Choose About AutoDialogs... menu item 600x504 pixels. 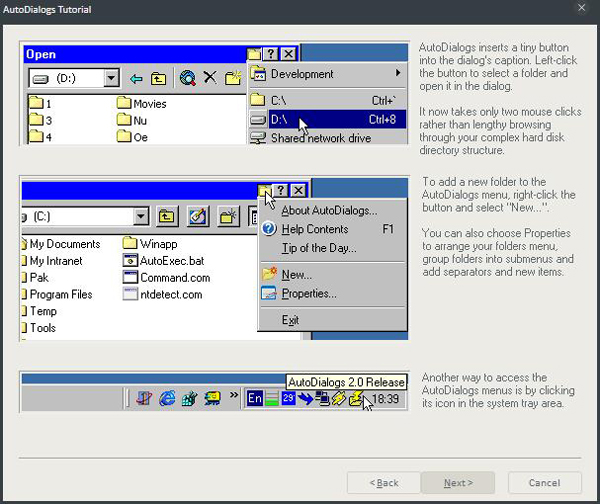[x=332, y=210]
